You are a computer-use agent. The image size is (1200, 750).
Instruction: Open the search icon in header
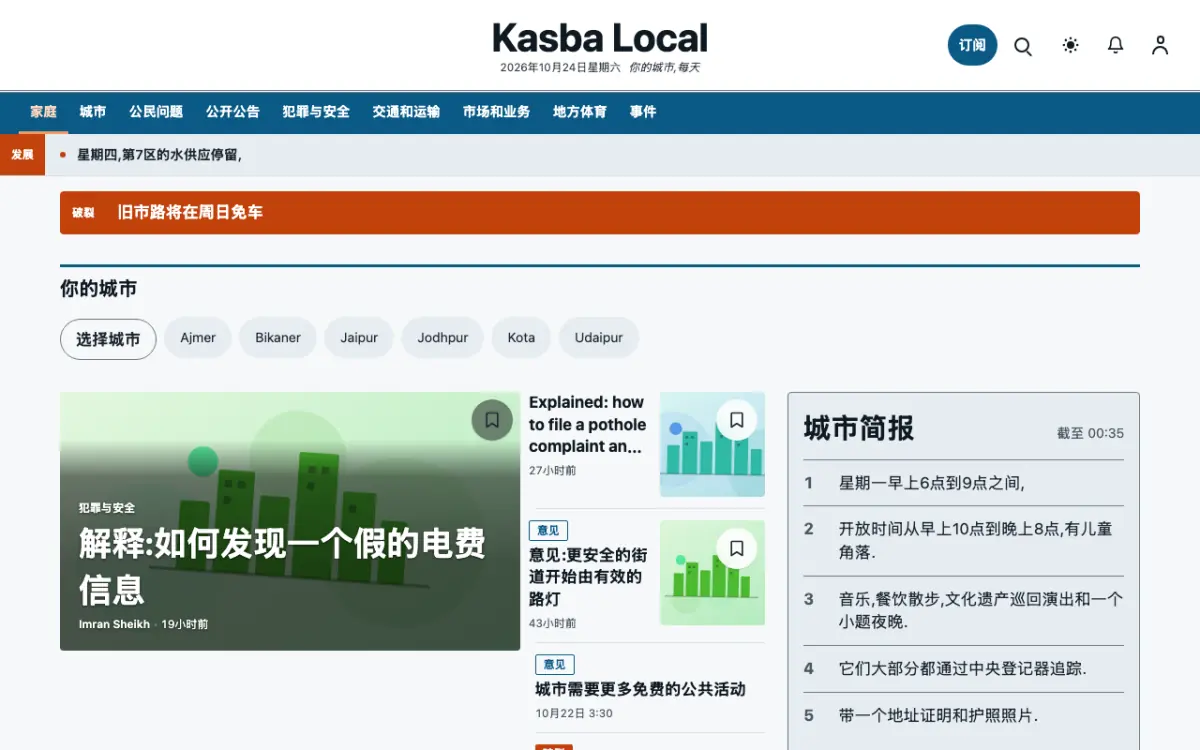1023,46
